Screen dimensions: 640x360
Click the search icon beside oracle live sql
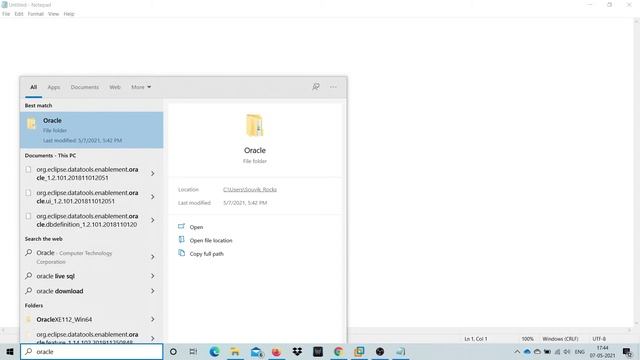tap(29, 276)
